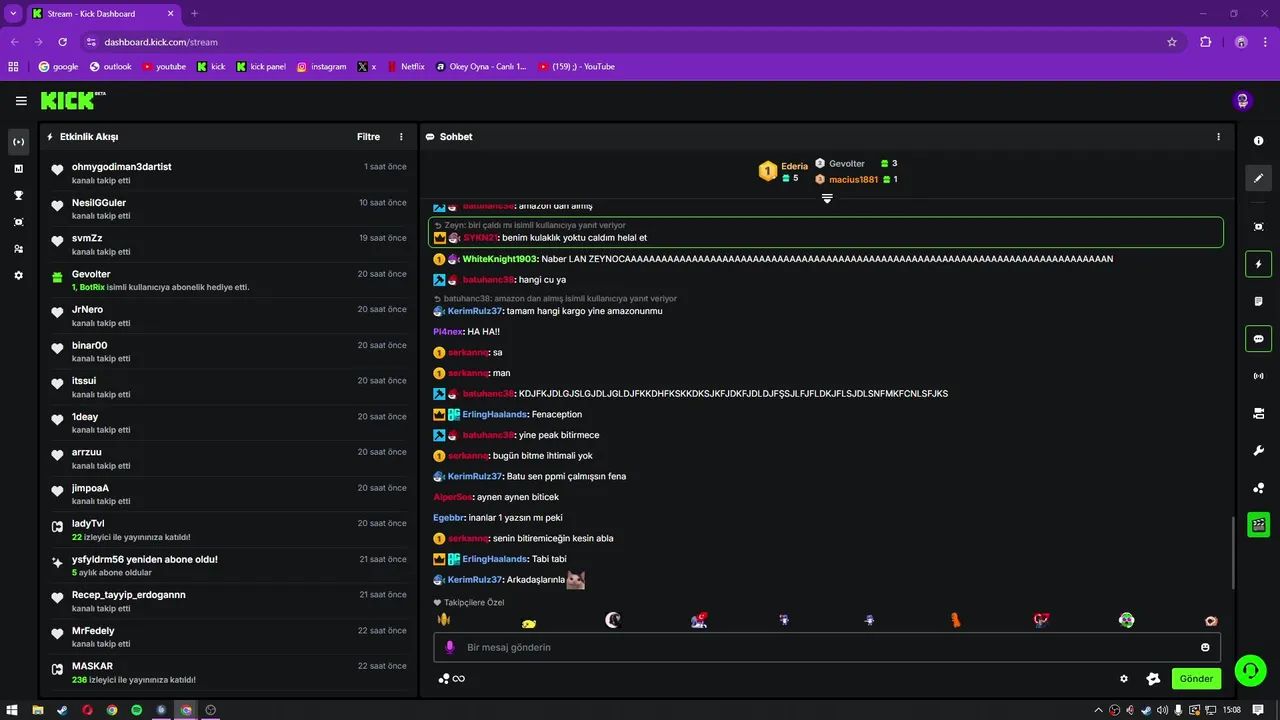This screenshot has height=720, width=1280.
Task: Open the hamburger menu next to the Kick logo
Action: (21, 101)
